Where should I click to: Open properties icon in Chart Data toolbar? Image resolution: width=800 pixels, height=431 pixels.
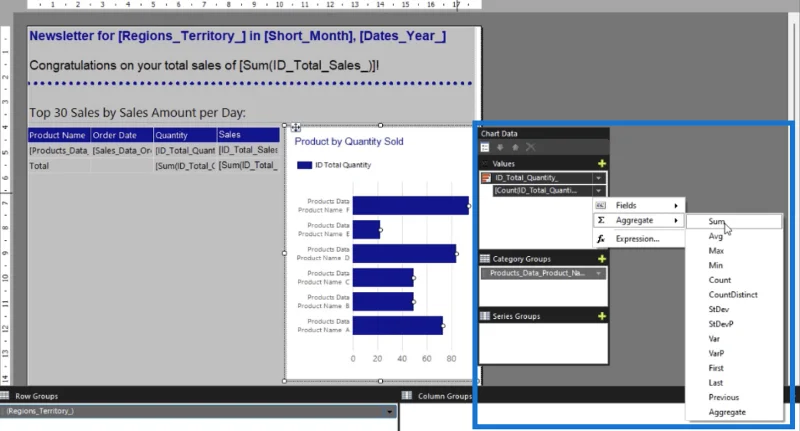coord(485,147)
